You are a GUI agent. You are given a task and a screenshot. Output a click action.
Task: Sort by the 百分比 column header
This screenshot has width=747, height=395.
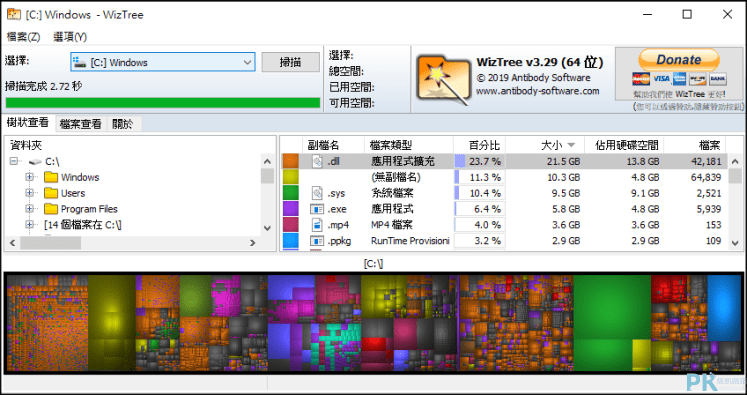click(479, 145)
